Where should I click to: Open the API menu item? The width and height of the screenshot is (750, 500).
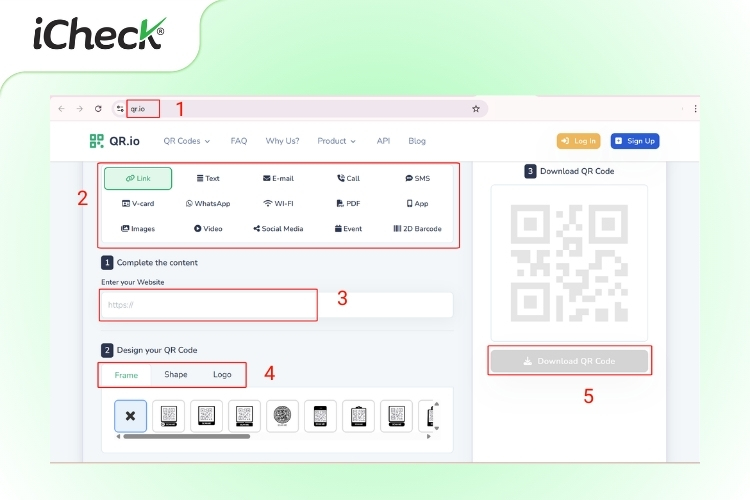click(383, 141)
